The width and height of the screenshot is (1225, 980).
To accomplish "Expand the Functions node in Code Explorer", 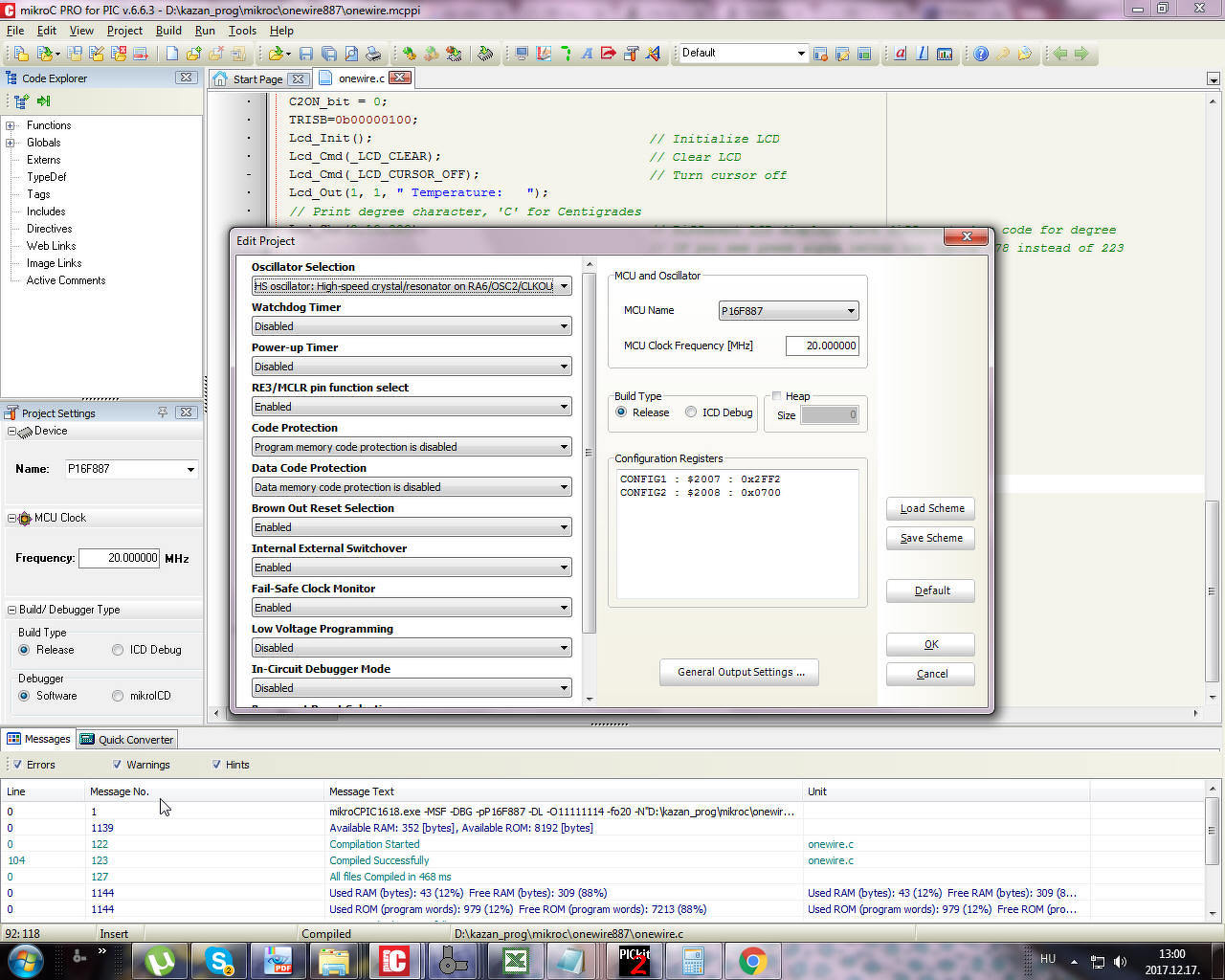I will [x=11, y=125].
